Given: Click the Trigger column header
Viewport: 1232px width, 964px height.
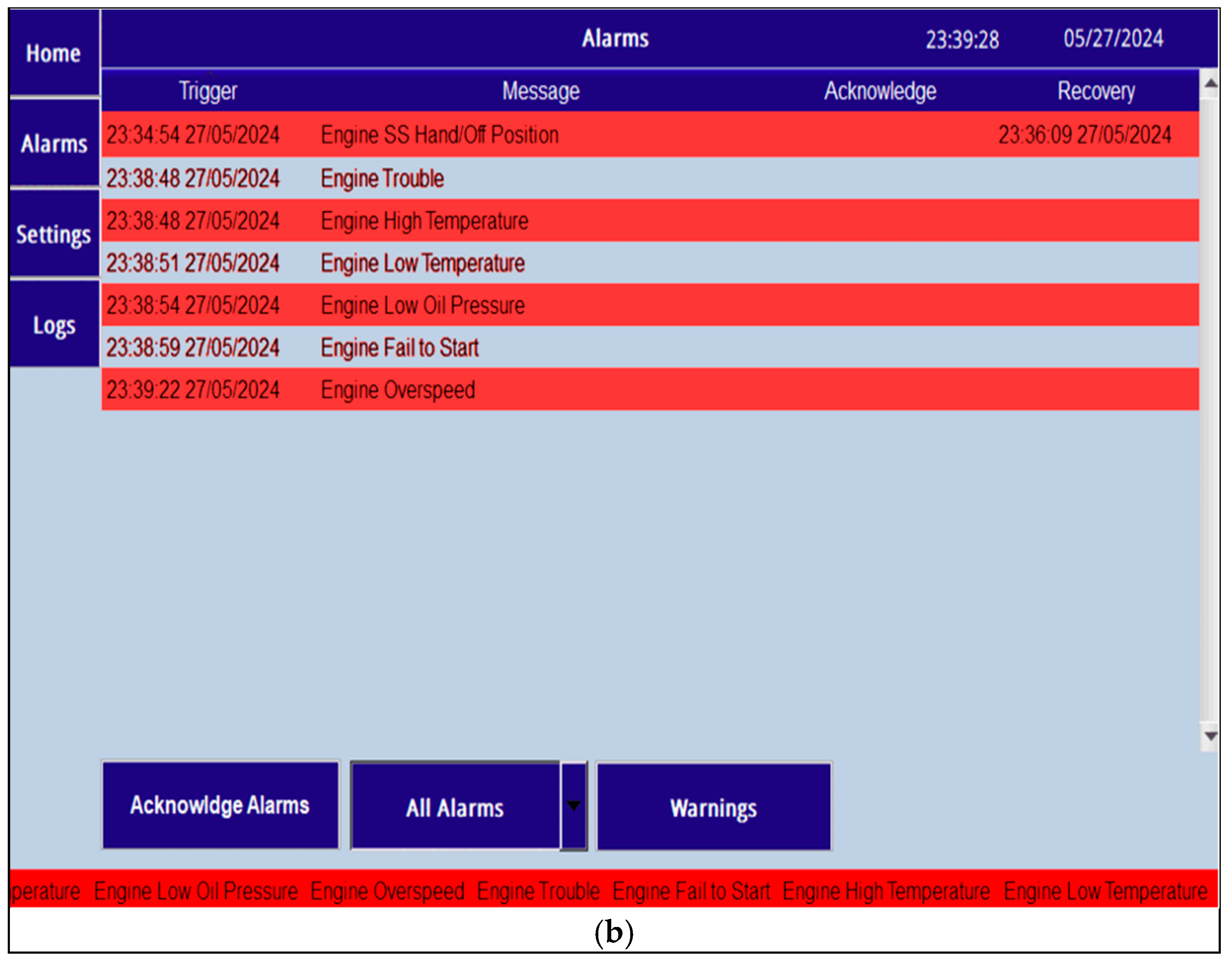Looking at the screenshot, I should coord(208,91).
